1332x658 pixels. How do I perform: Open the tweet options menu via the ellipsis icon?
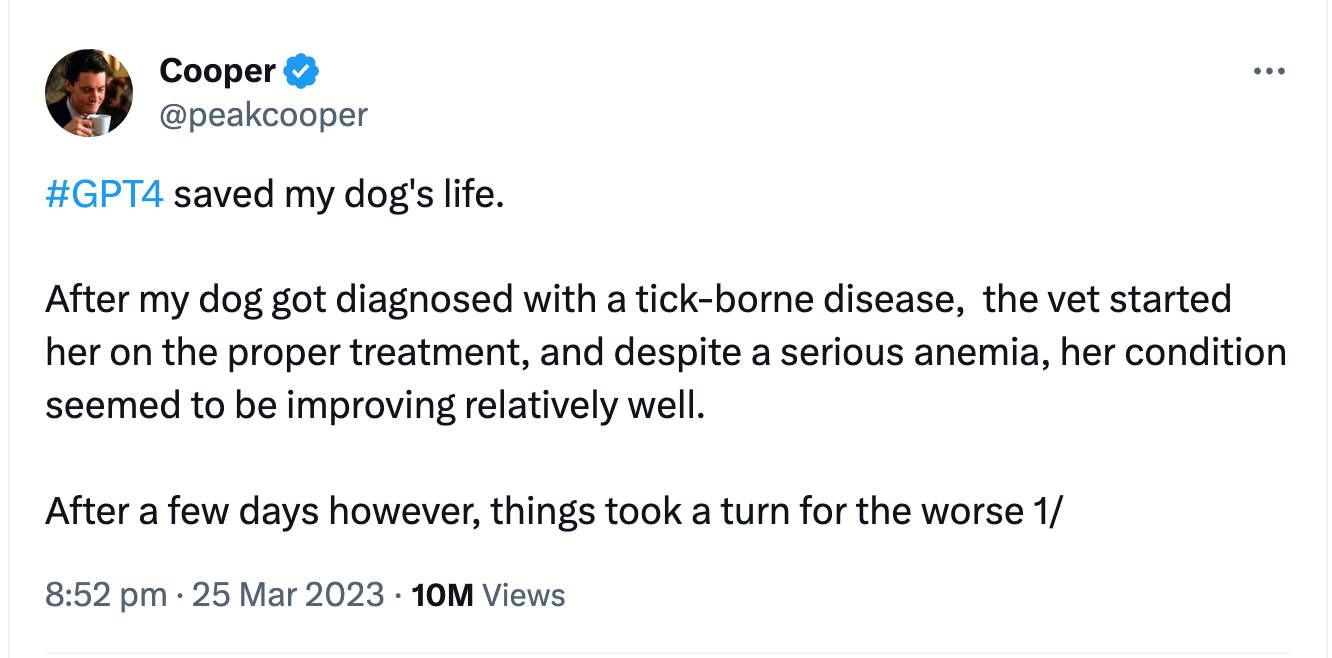pos(1271,70)
